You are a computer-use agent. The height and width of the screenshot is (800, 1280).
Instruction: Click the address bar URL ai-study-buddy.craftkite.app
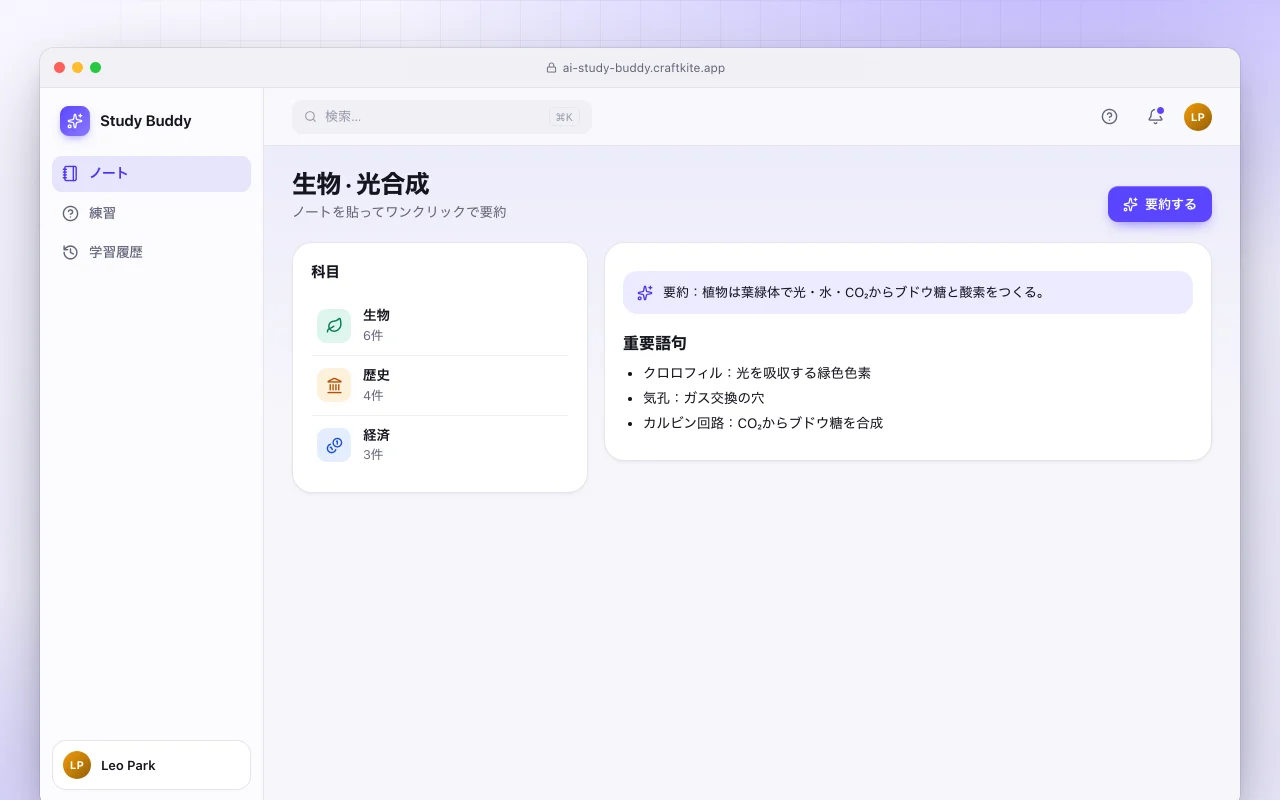pyautogui.click(x=643, y=68)
